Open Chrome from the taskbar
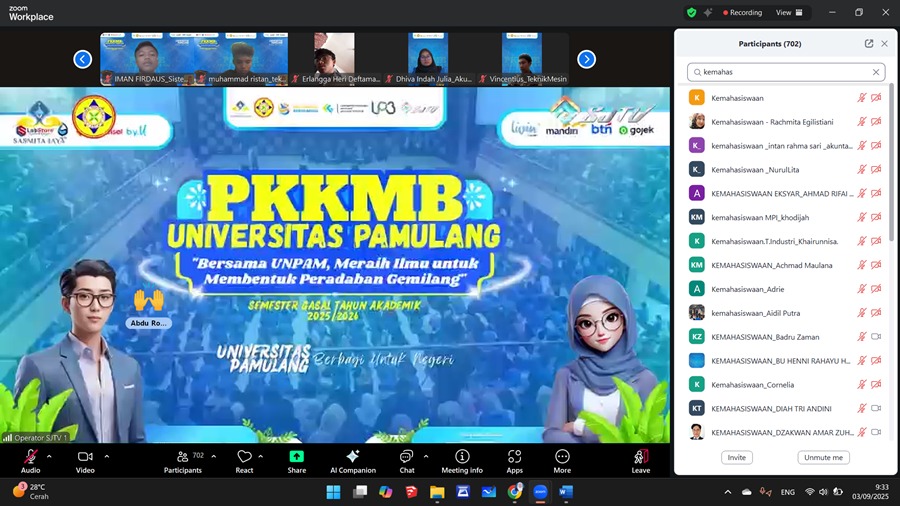Image resolution: width=900 pixels, height=506 pixels. (x=515, y=492)
